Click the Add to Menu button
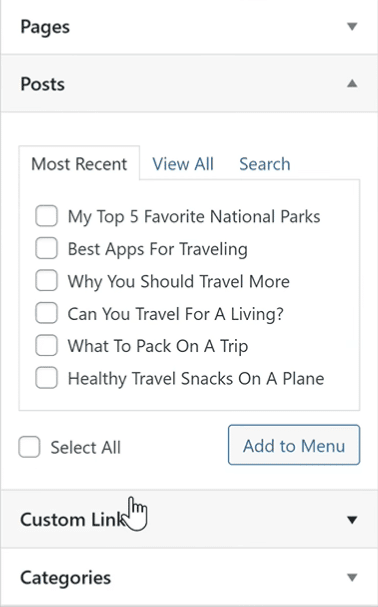 294,445
